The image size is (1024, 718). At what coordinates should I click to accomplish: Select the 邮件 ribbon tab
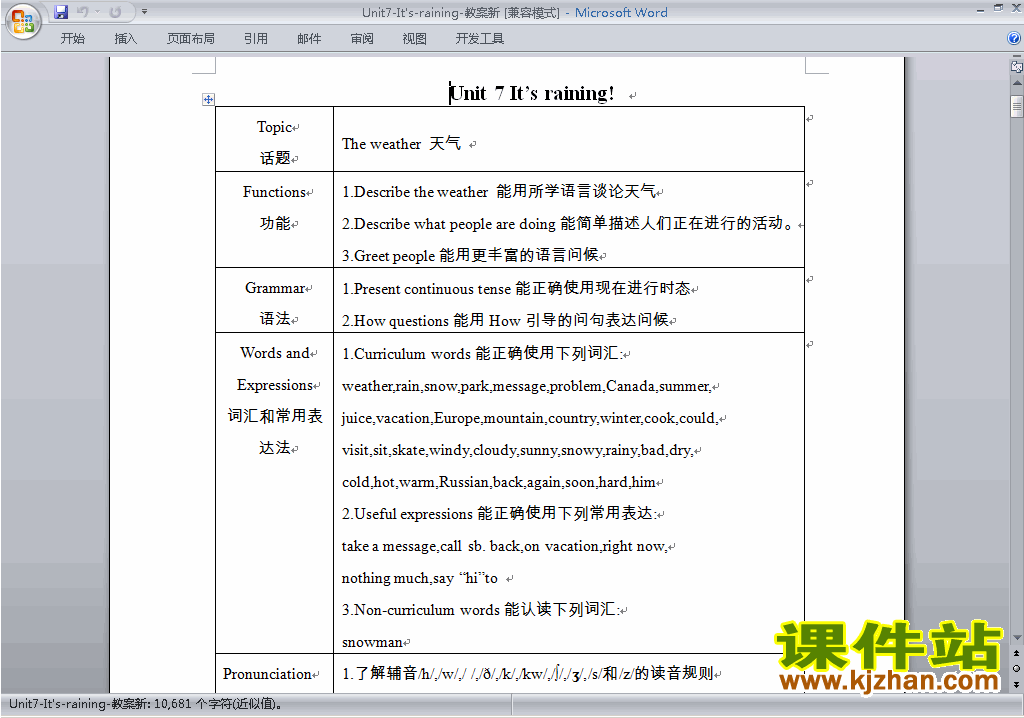309,39
